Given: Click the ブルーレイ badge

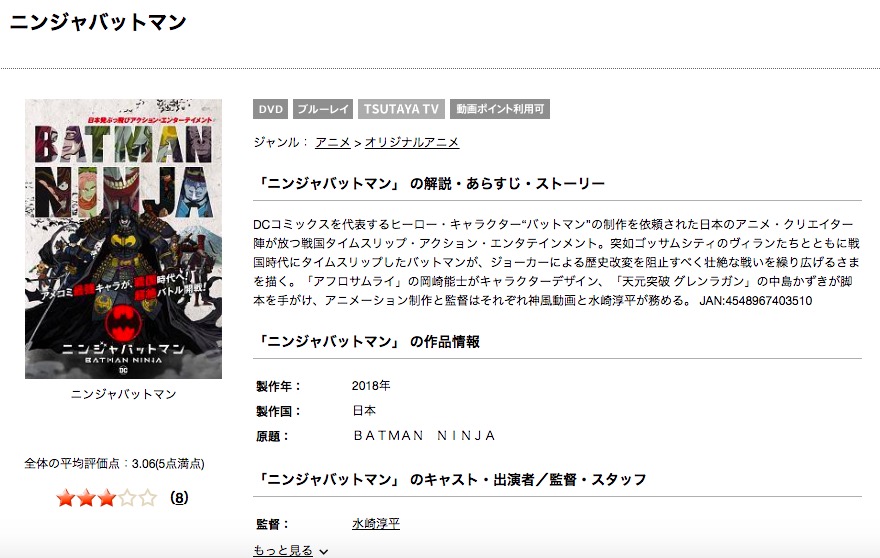Looking at the screenshot, I should click(x=323, y=109).
